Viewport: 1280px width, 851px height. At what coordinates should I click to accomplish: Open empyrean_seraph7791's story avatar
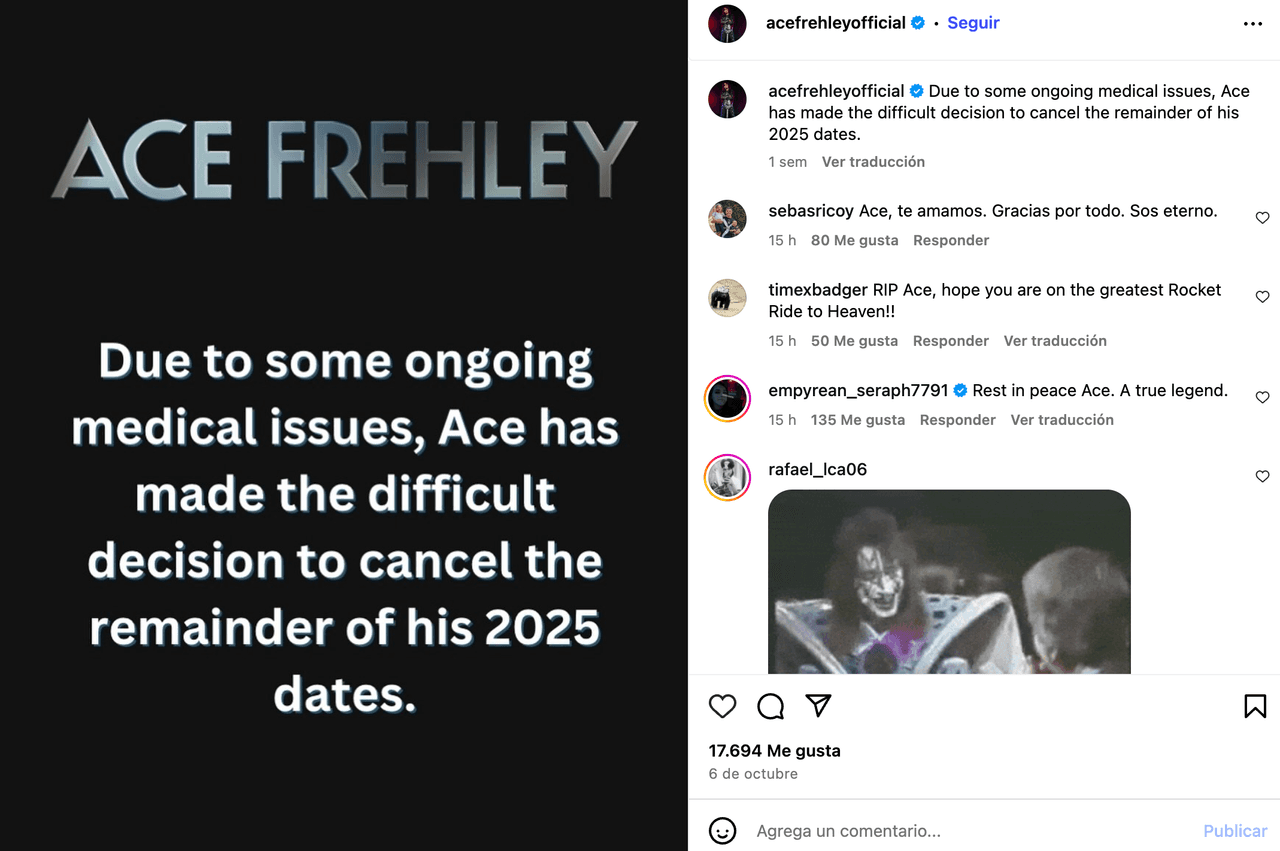(727, 399)
